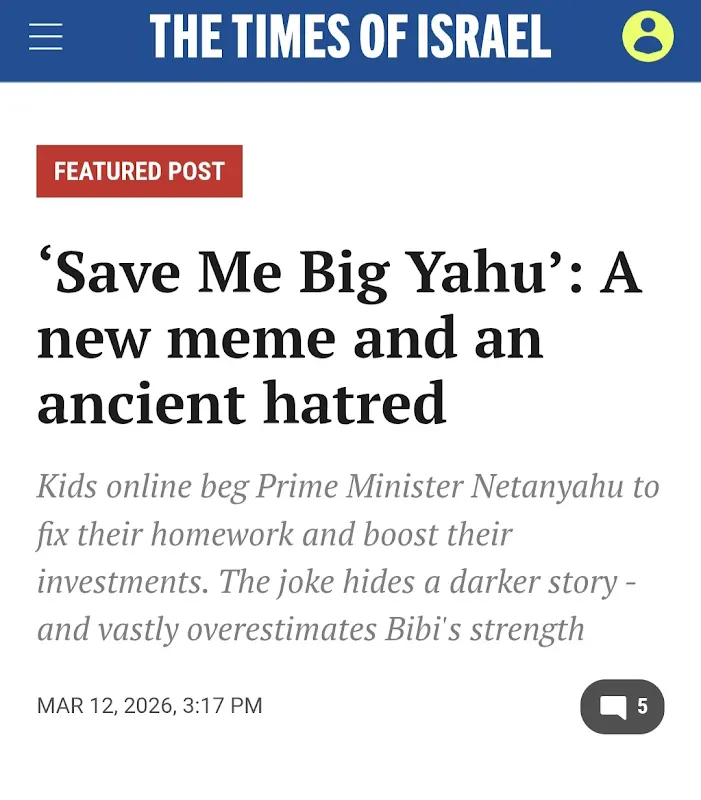
Task: Click 'ancient hatred' in the headline
Action: (x=241, y=402)
